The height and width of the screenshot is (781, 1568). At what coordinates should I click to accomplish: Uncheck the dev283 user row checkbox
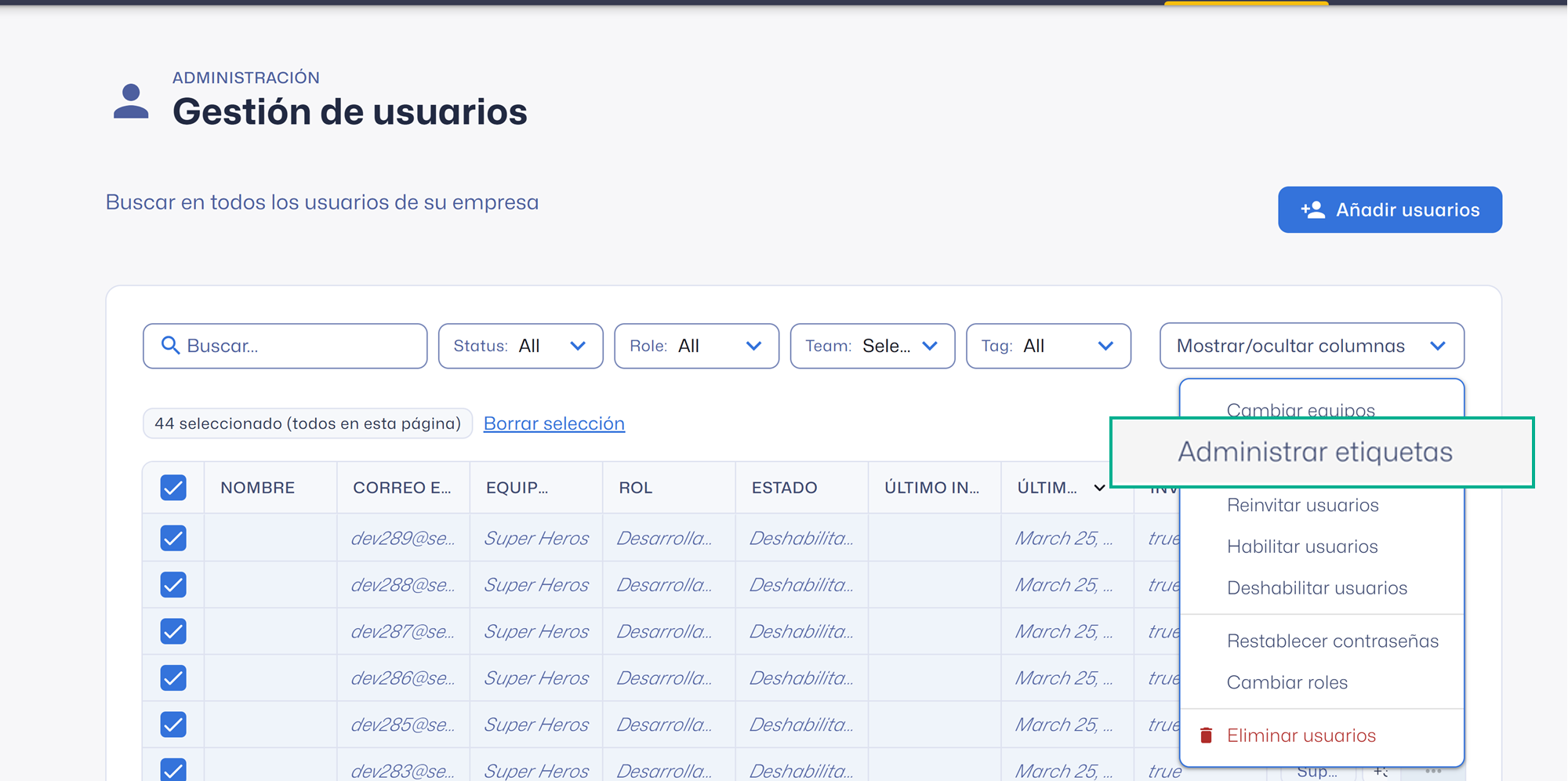coord(173,769)
